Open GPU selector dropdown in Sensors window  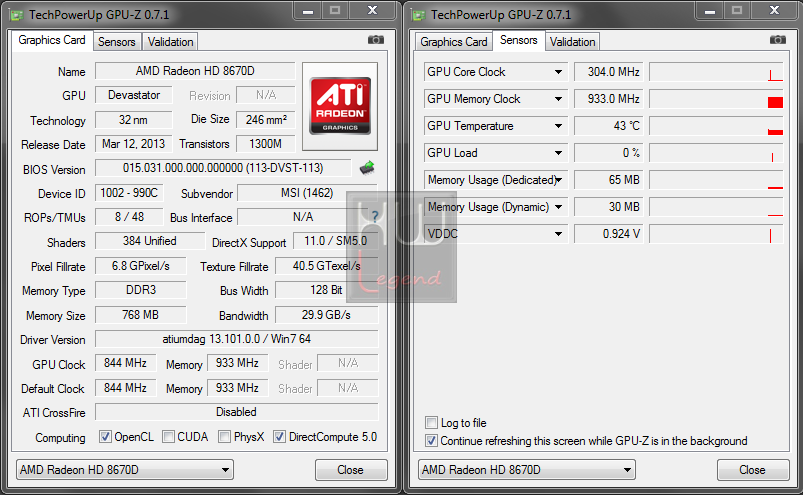[526, 469]
